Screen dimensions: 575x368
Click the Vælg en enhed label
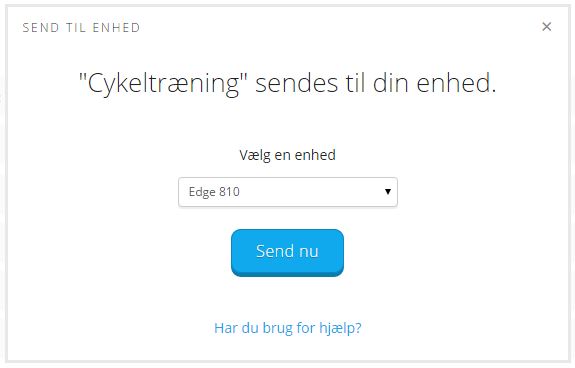pyautogui.click(x=288, y=155)
